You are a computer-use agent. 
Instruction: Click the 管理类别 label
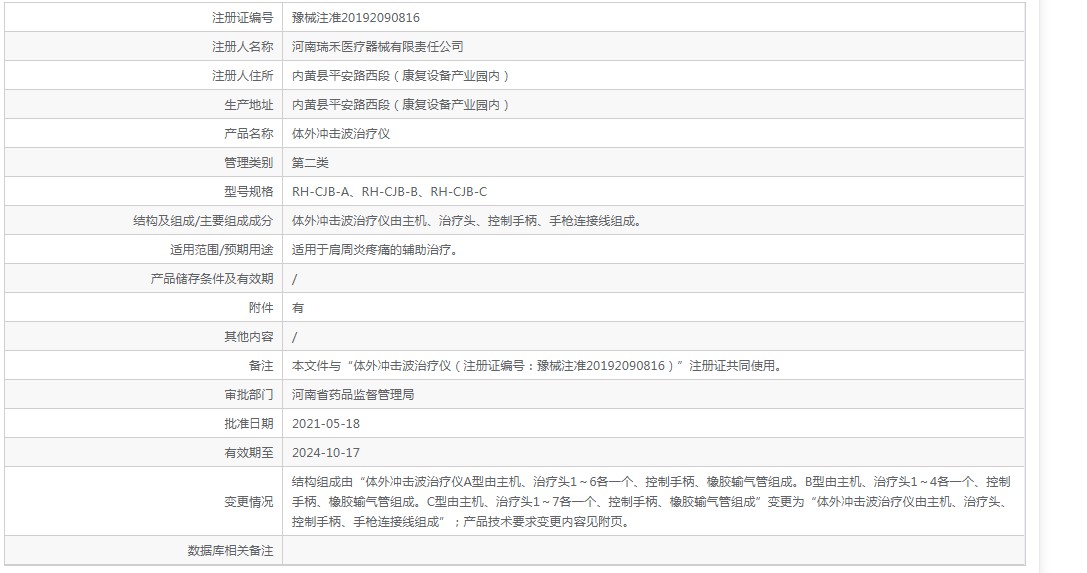pyautogui.click(x=249, y=163)
